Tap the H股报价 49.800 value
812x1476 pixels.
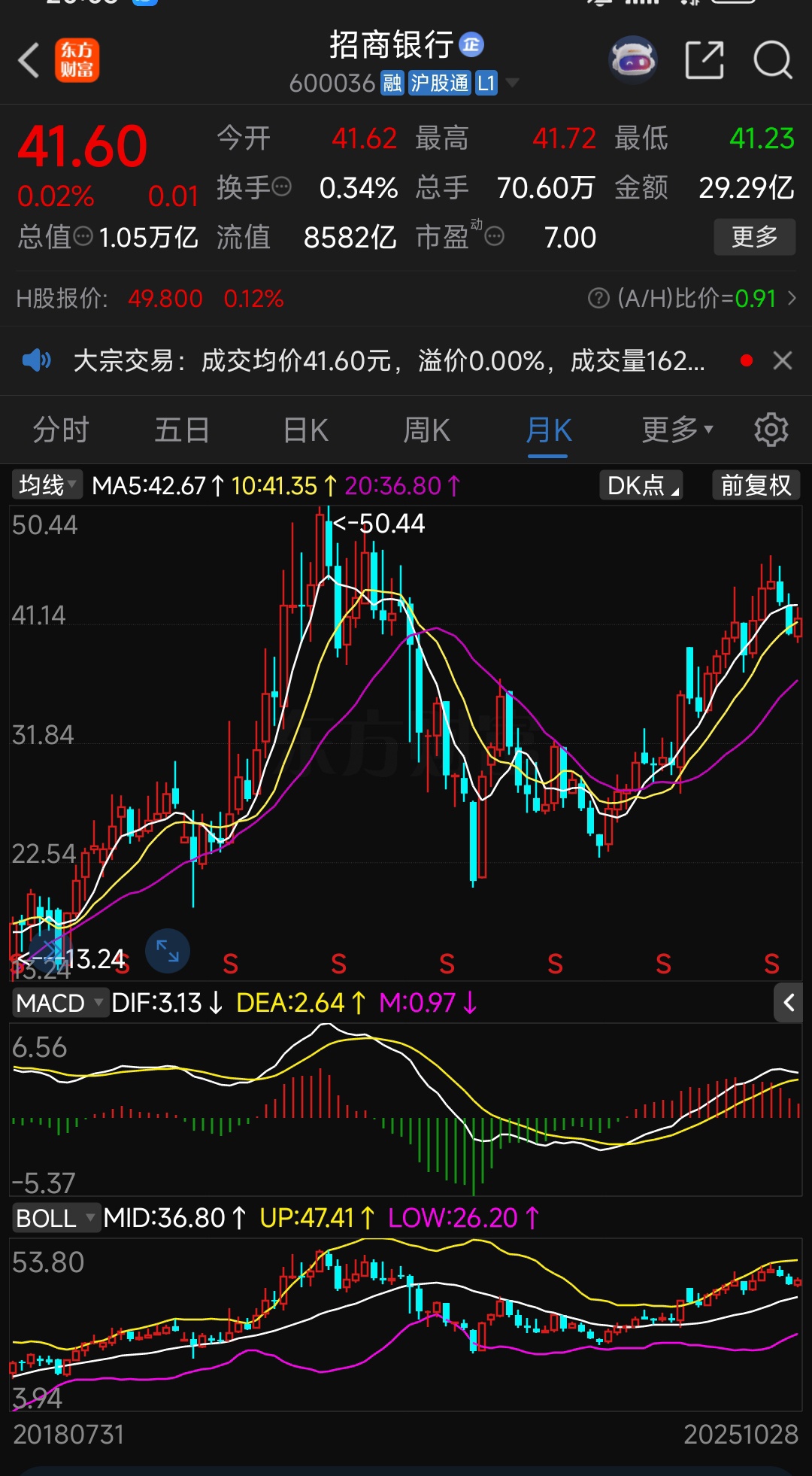click(165, 299)
